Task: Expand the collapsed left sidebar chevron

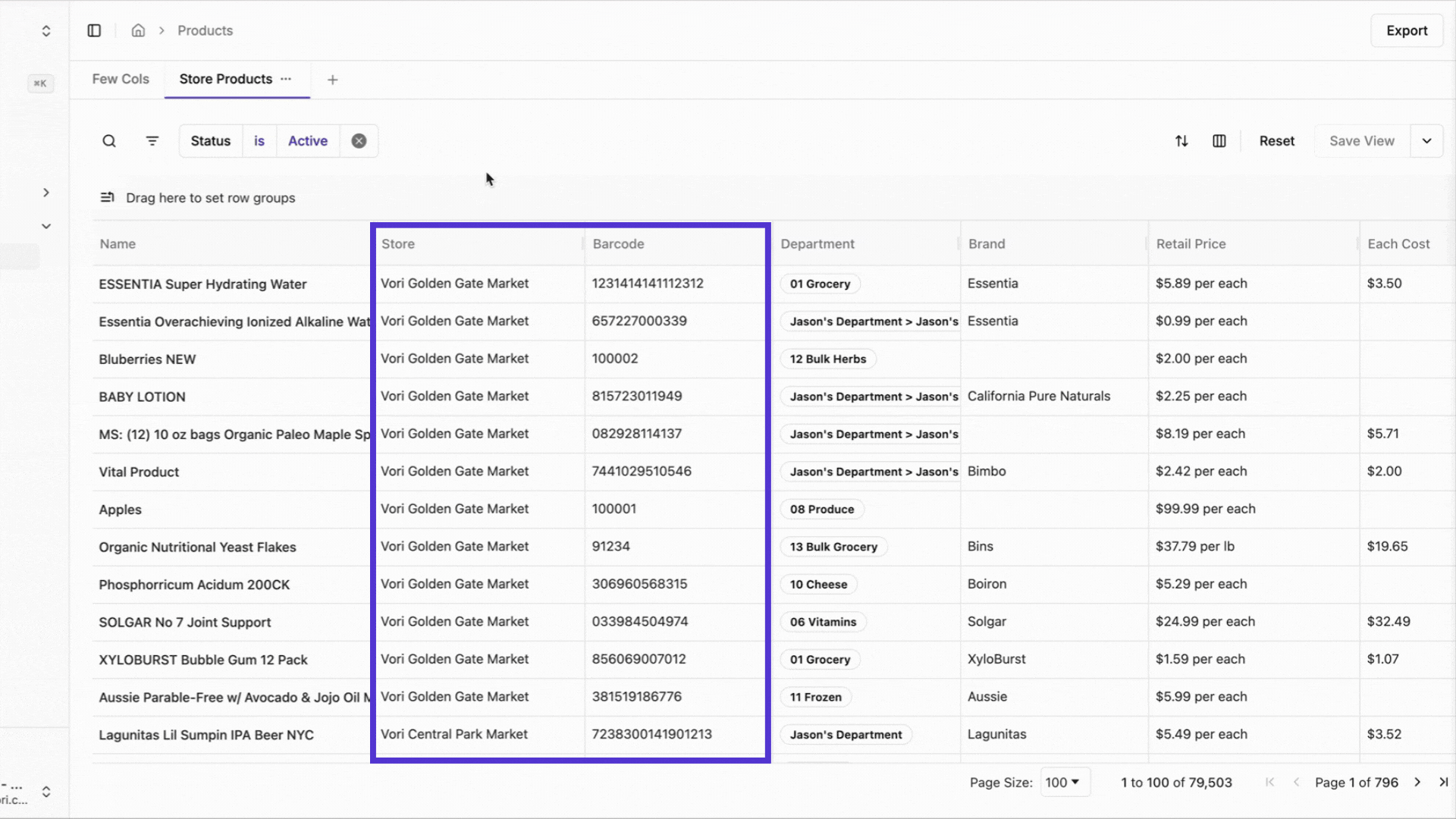Action: [x=46, y=193]
